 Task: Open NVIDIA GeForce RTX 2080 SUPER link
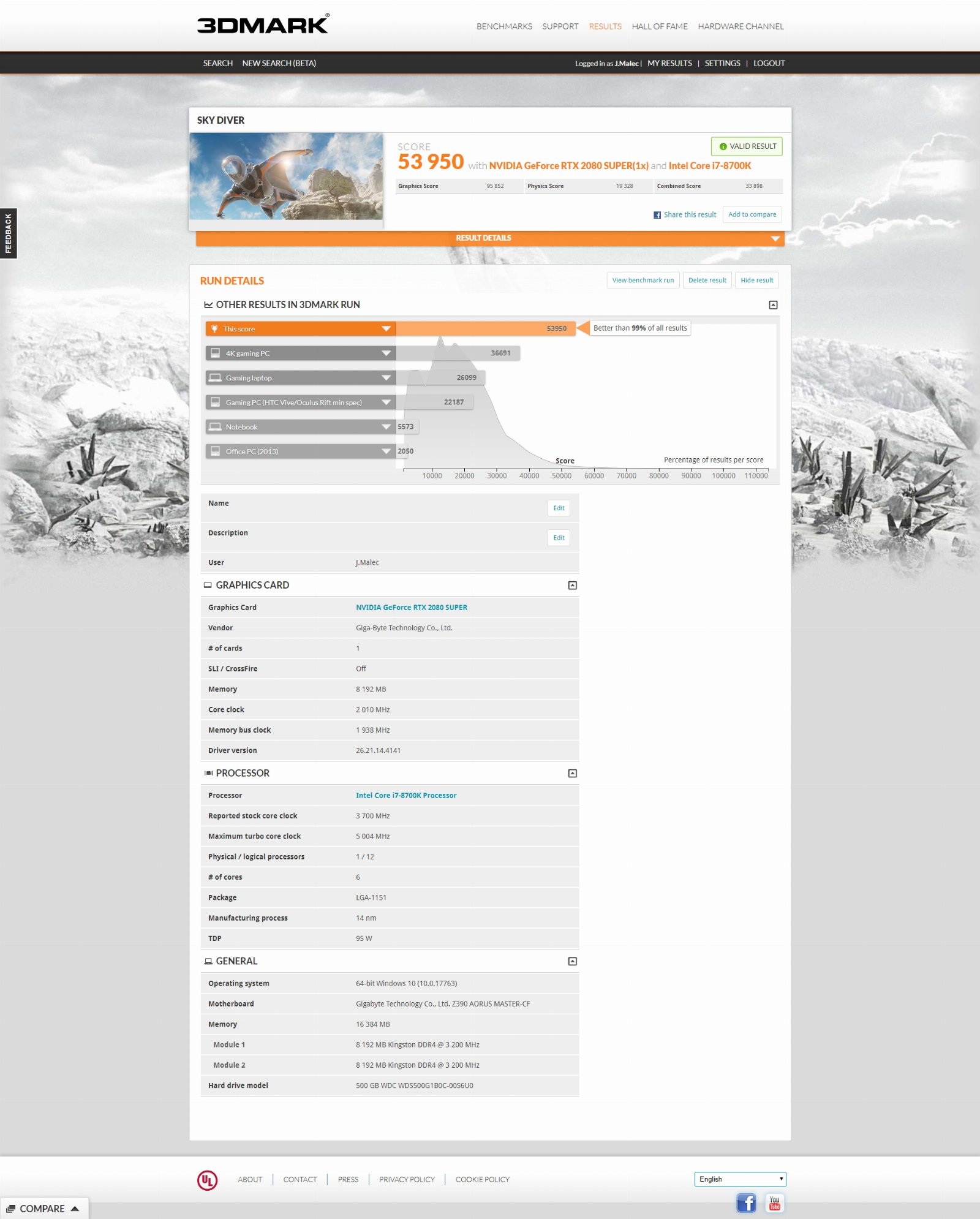click(412, 608)
